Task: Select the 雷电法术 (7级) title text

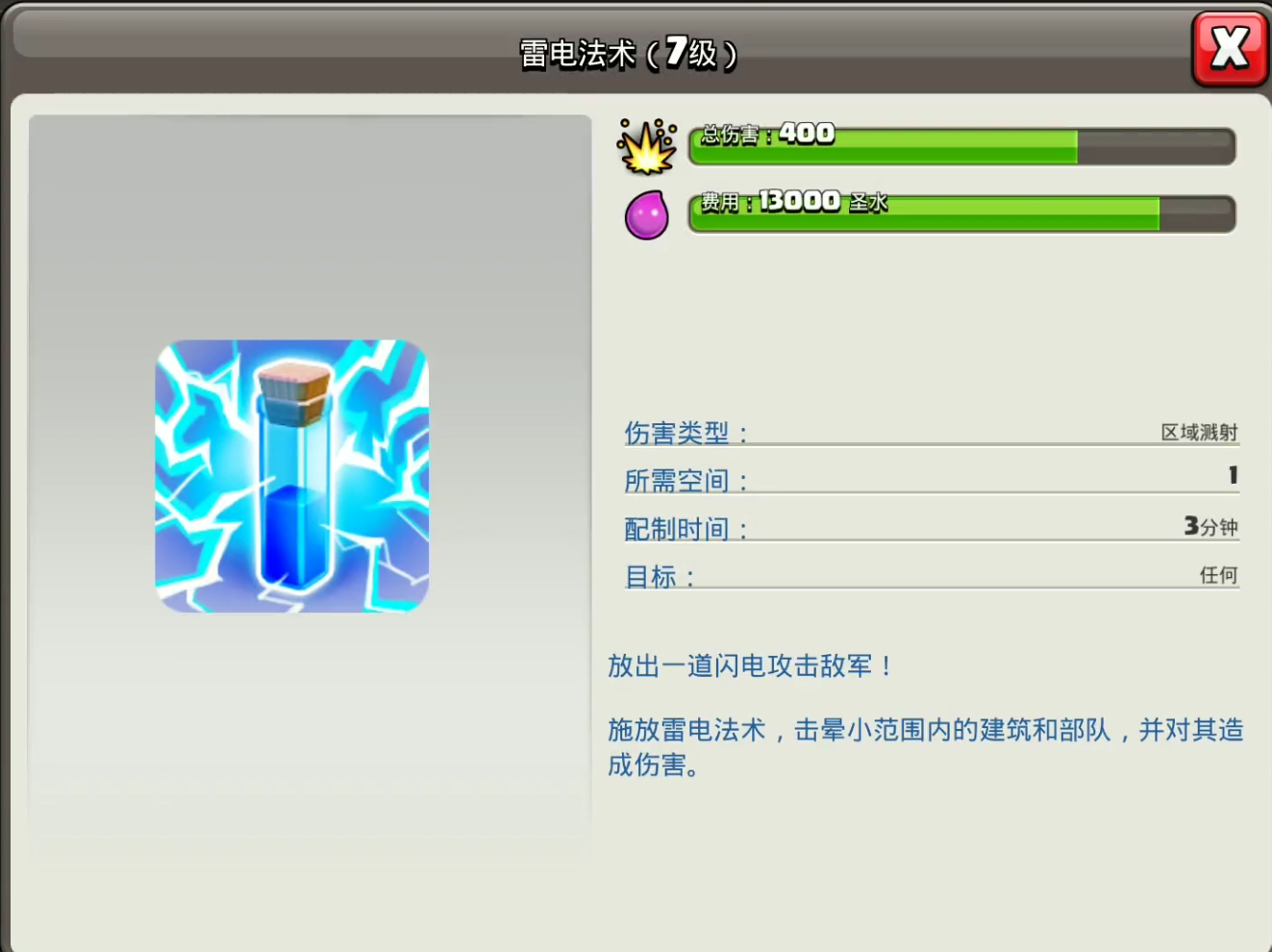Action: (629, 53)
